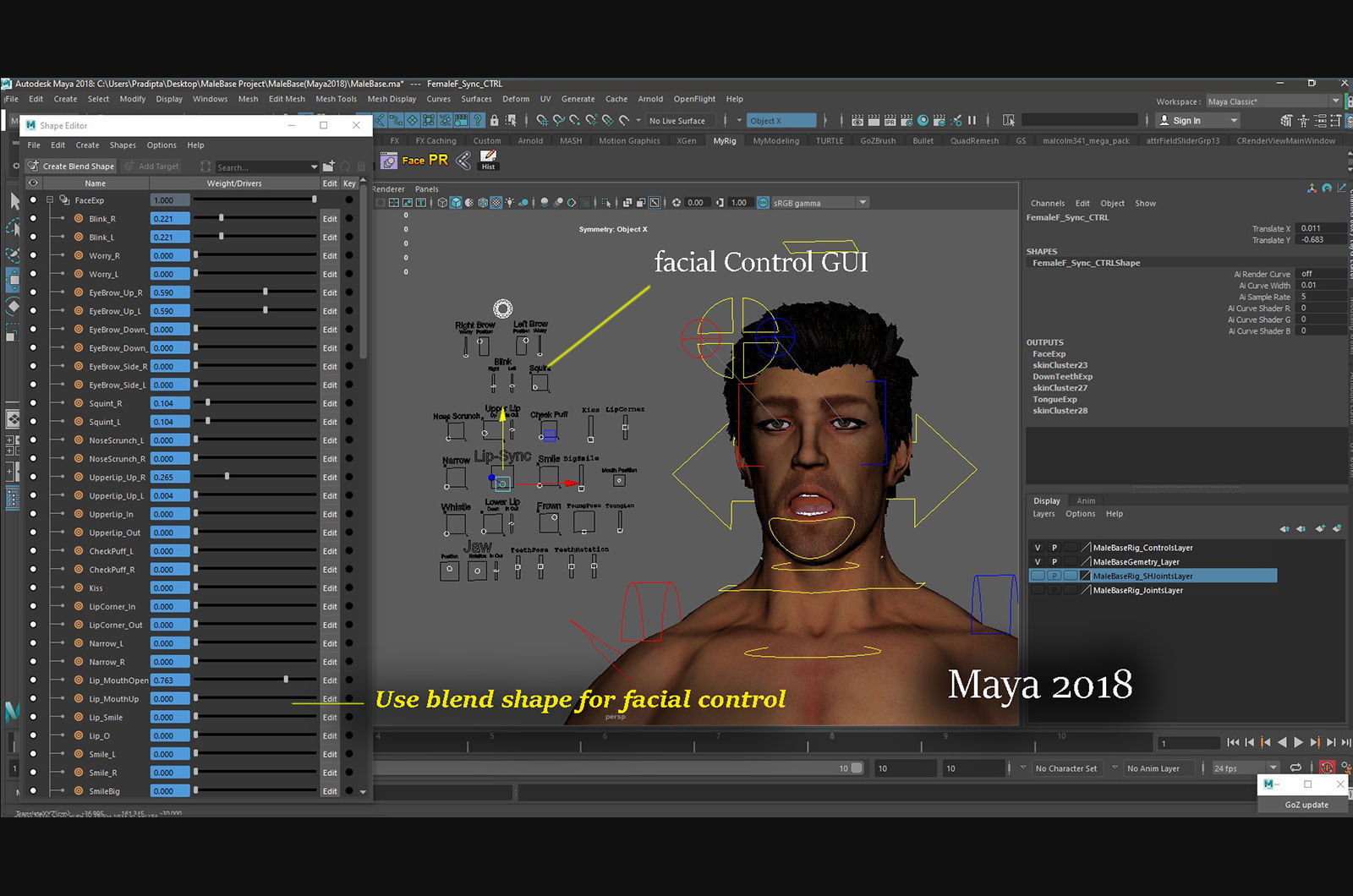Click the double-chevron shelf icon after PR

tap(463, 161)
